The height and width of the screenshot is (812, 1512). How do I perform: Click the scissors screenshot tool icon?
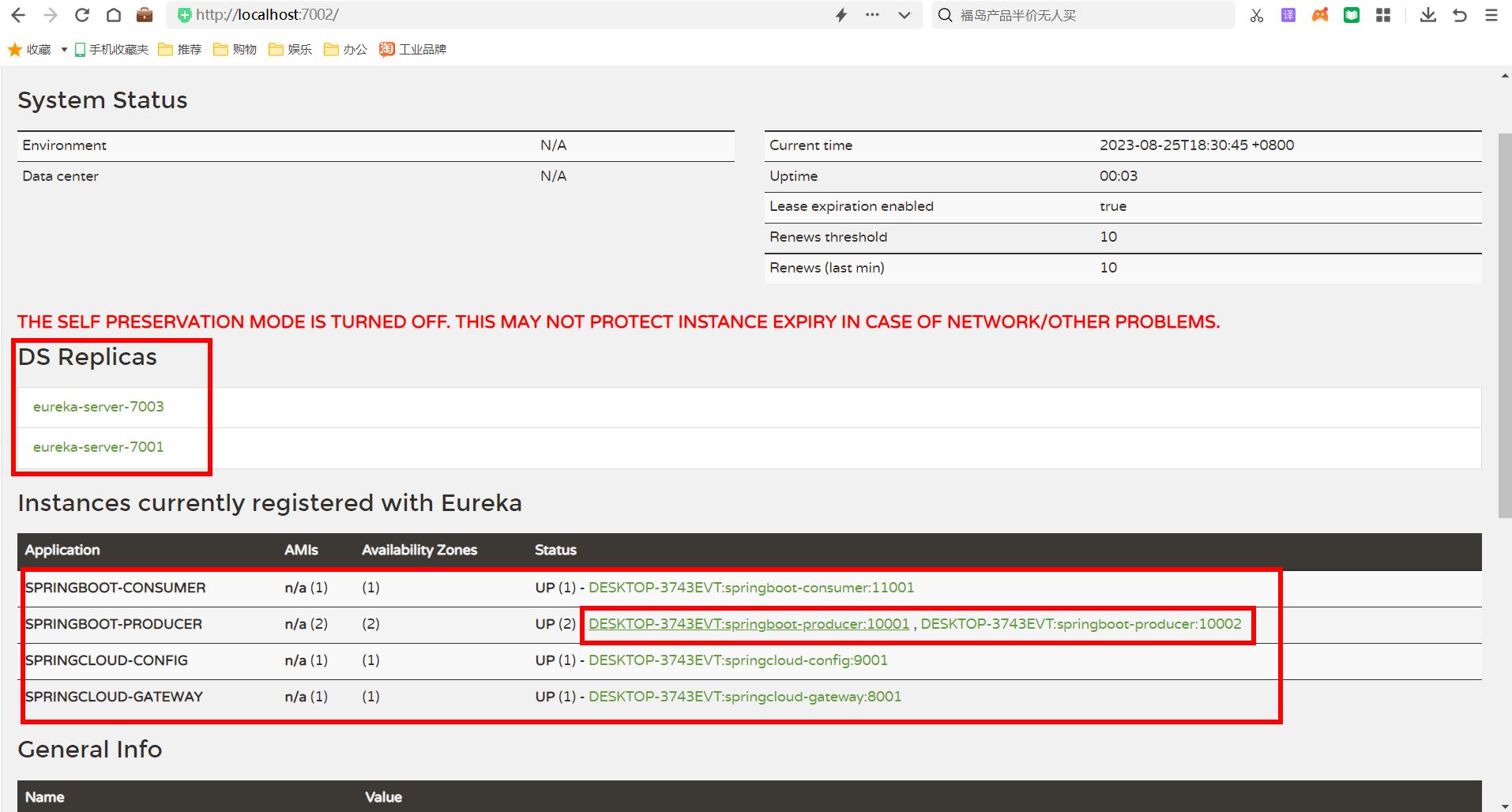tap(1257, 15)
